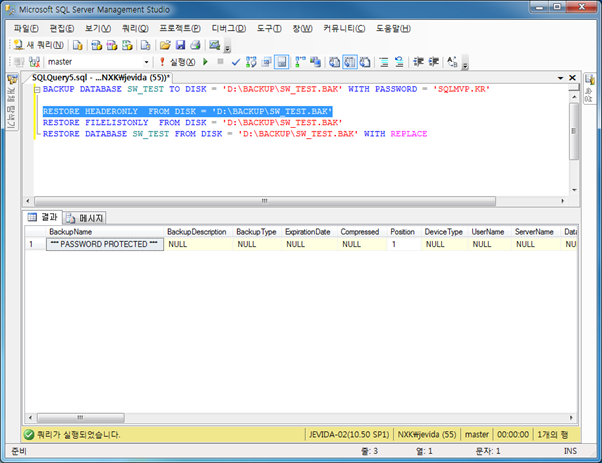Expand the standard toolbar overflow options
The width and height of the screenshot is (602, 463).
click(x=227, y=48)
